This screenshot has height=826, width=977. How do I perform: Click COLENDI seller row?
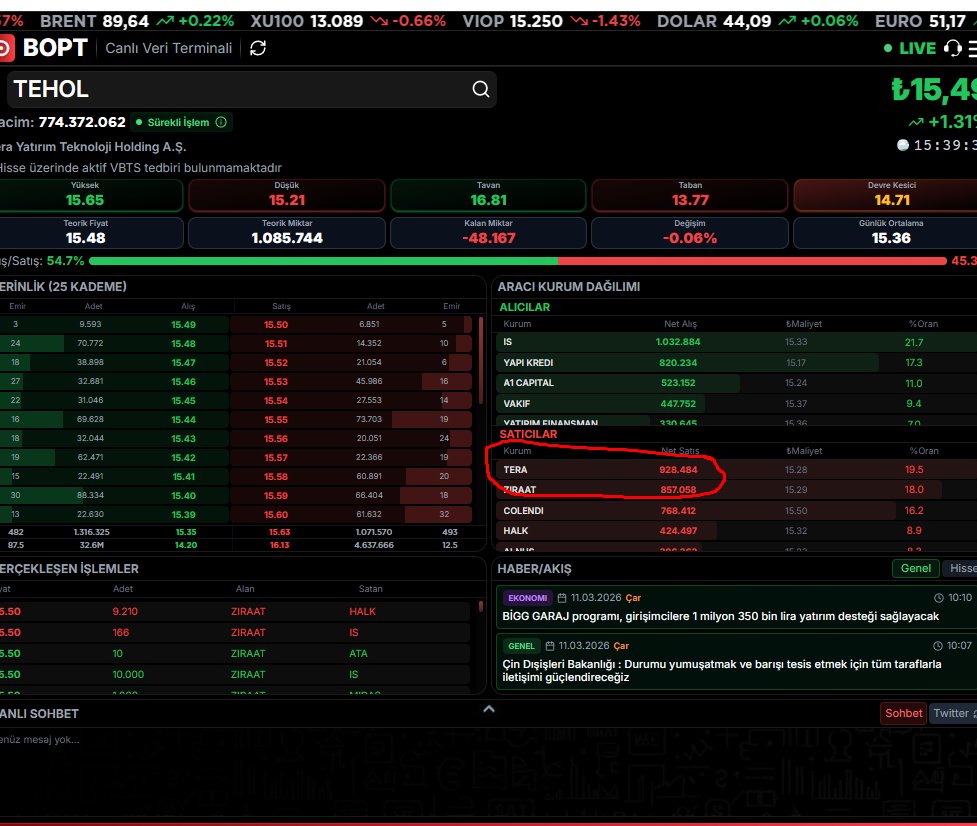(736, 511)
